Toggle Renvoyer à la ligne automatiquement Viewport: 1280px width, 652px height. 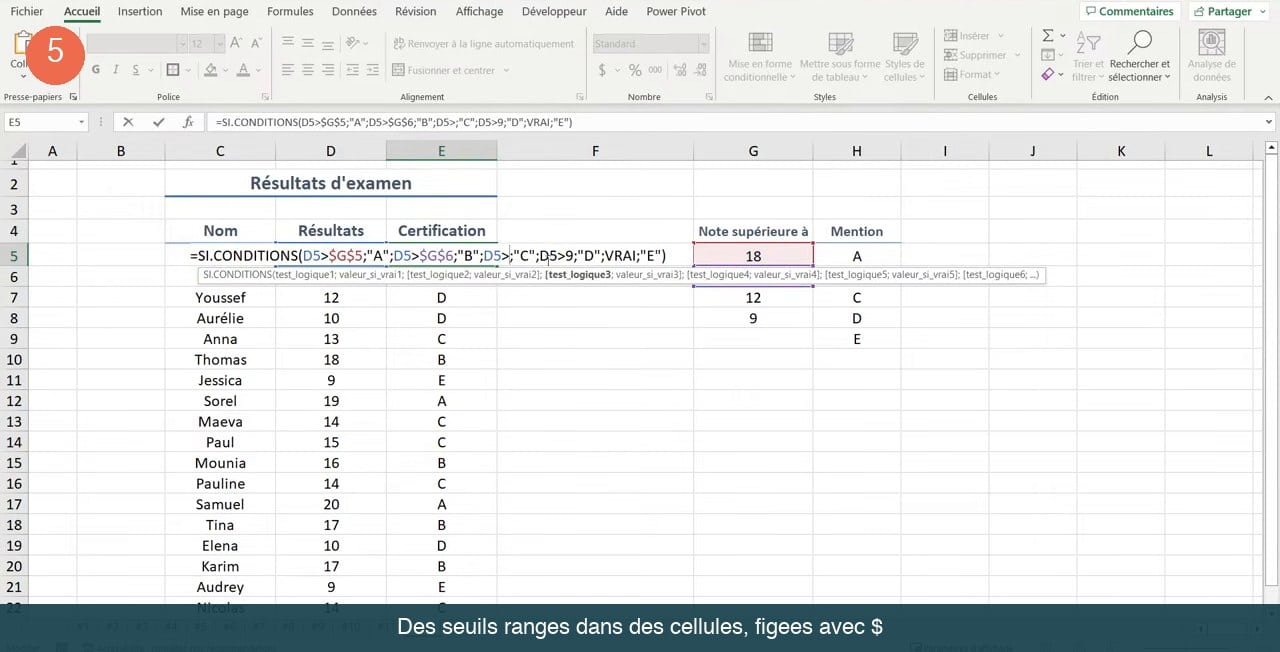click(484, 43)
